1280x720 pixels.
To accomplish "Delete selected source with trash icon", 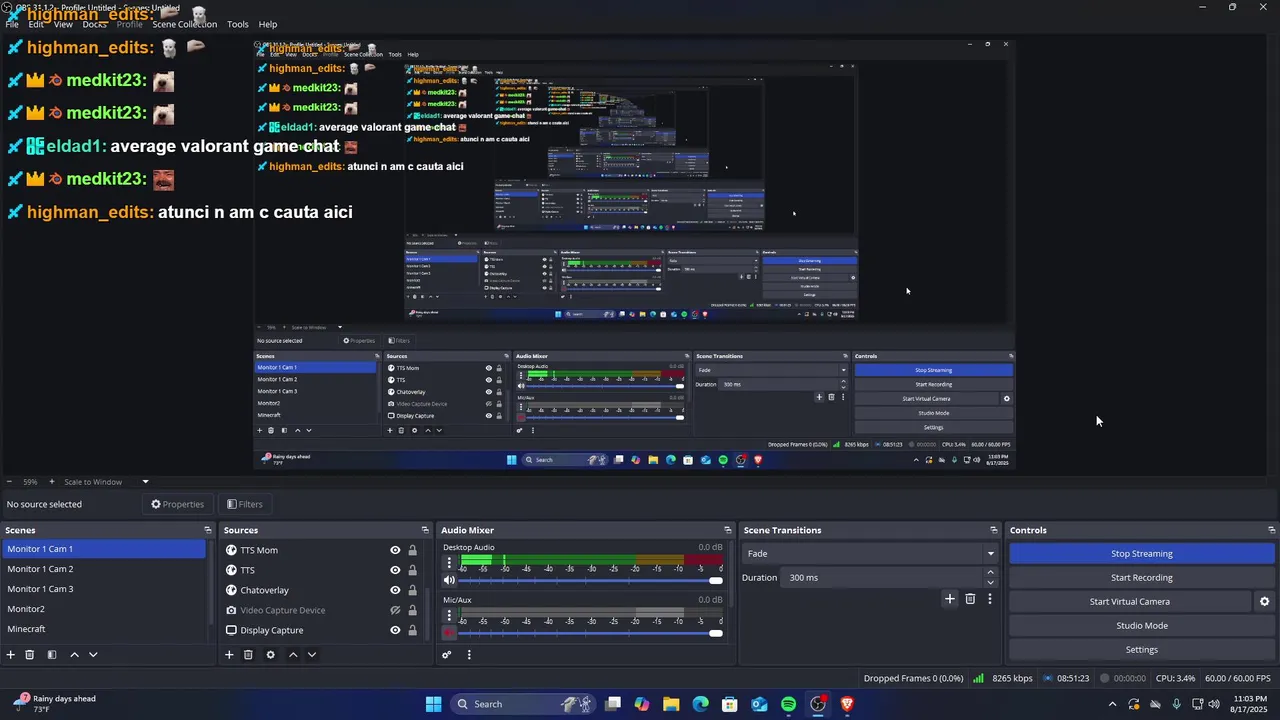I will tap(248, 655).
